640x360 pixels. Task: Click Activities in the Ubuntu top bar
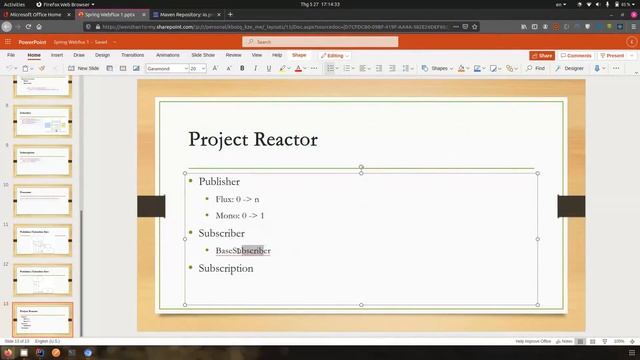(14, 4)
